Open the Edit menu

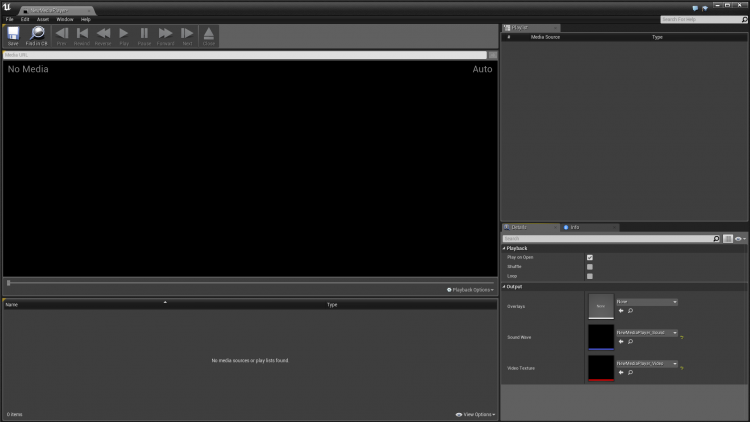coord(25,19)
